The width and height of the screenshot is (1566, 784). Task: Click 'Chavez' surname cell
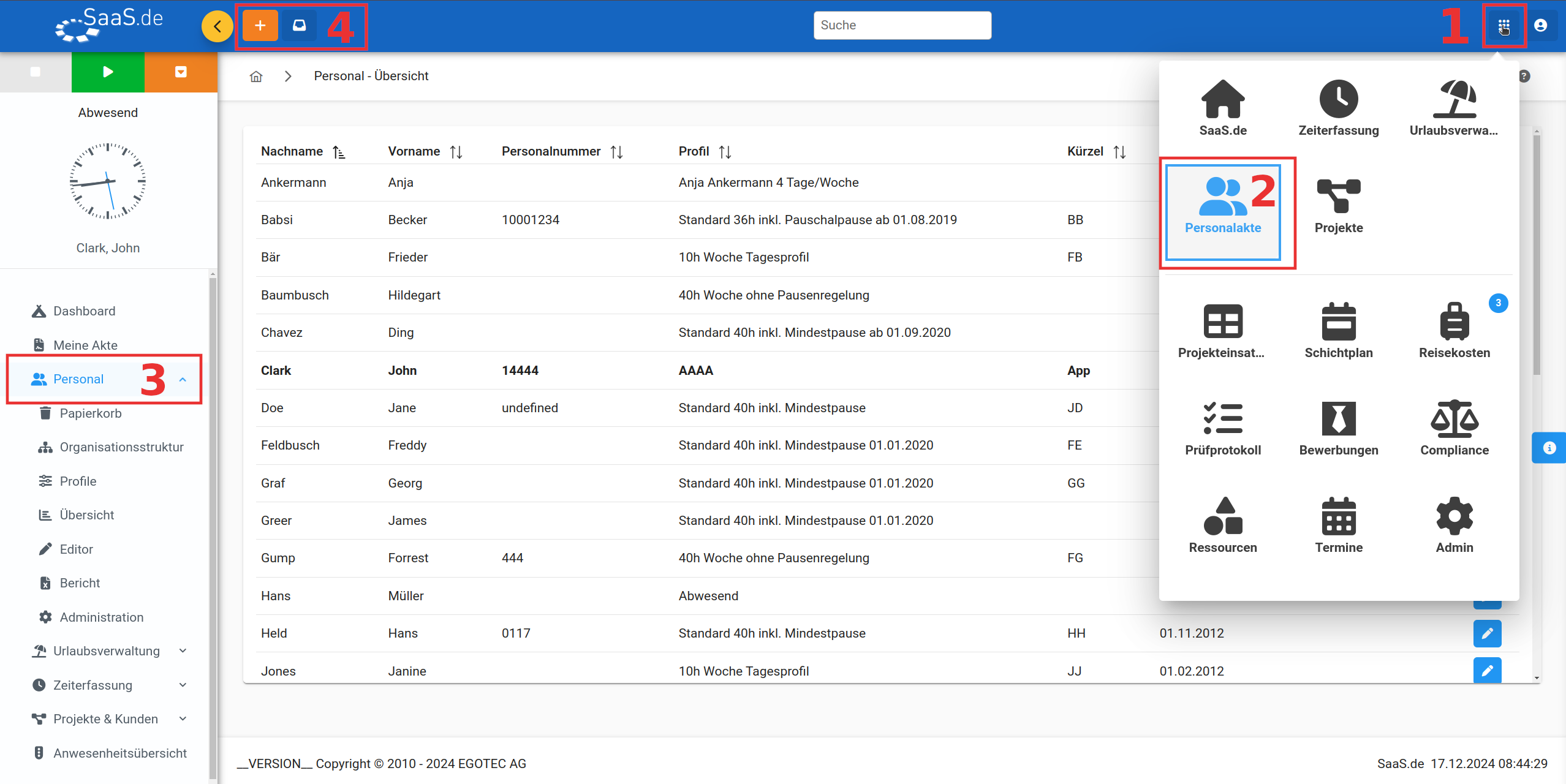tap(281, 333)
